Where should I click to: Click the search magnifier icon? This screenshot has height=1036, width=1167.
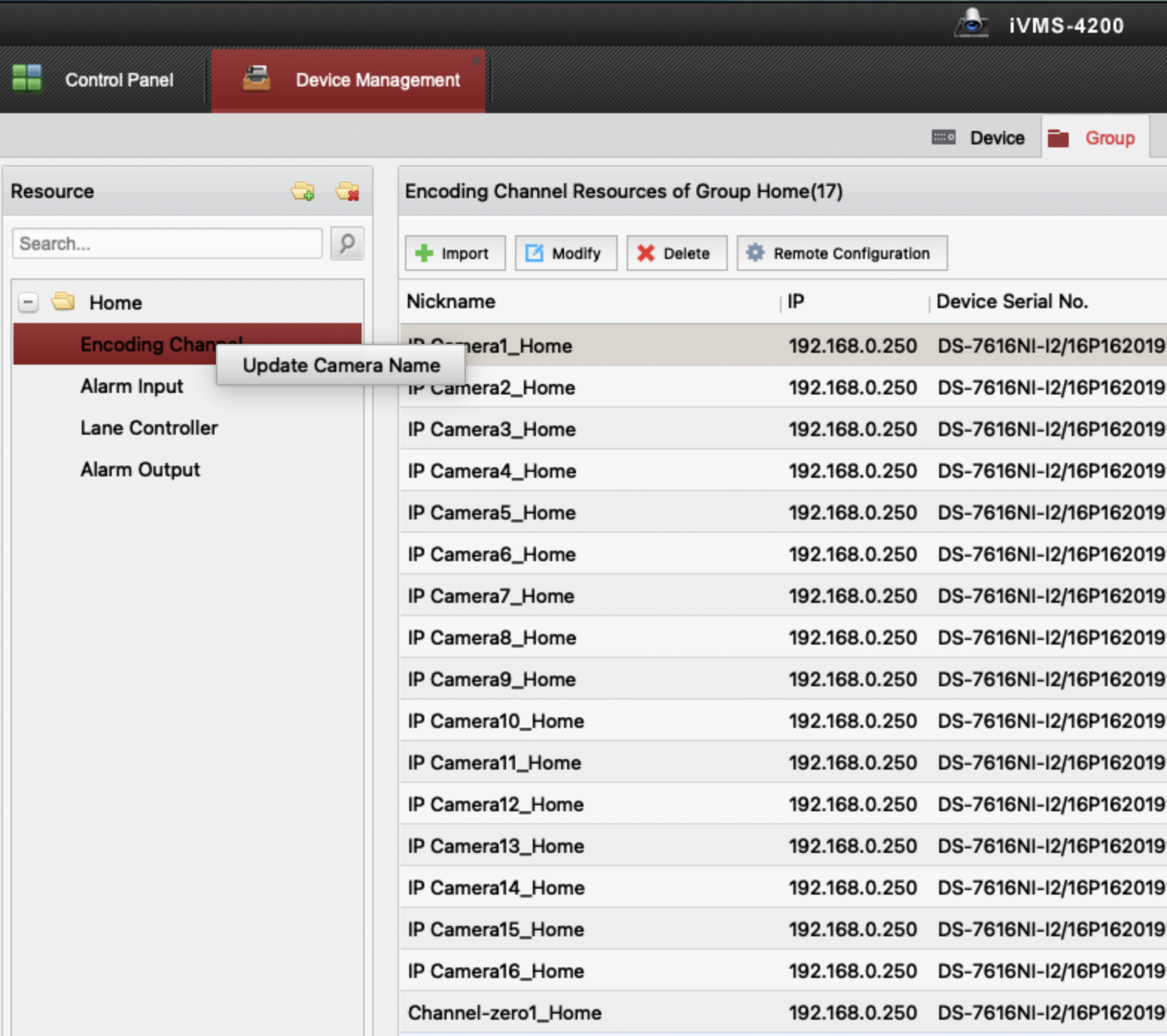(347, 243)
